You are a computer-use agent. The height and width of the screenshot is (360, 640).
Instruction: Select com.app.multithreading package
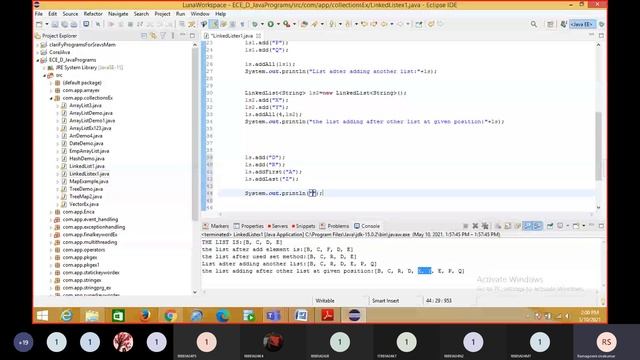[90, 242]
